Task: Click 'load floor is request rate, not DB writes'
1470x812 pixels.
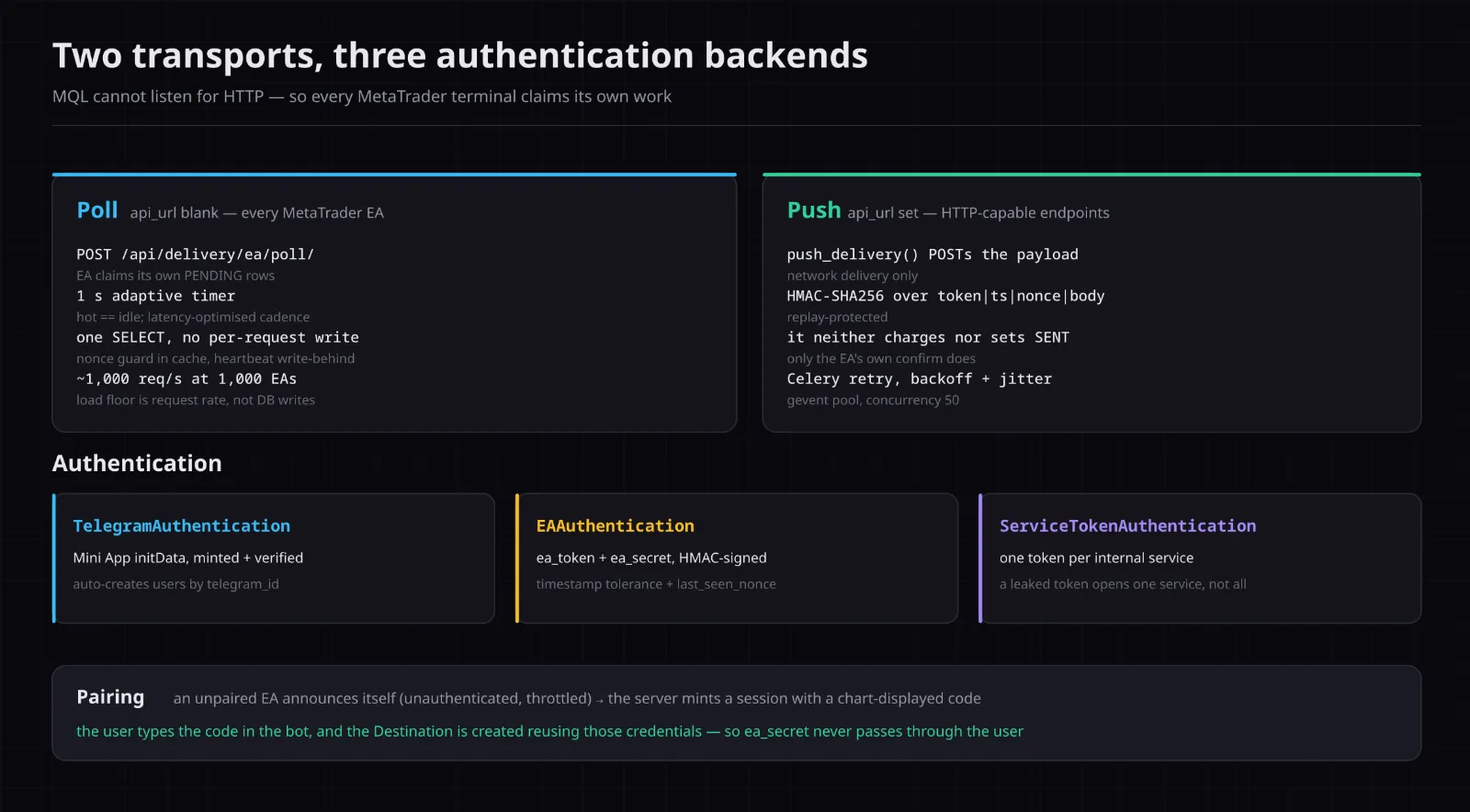Action: (196, 400)
